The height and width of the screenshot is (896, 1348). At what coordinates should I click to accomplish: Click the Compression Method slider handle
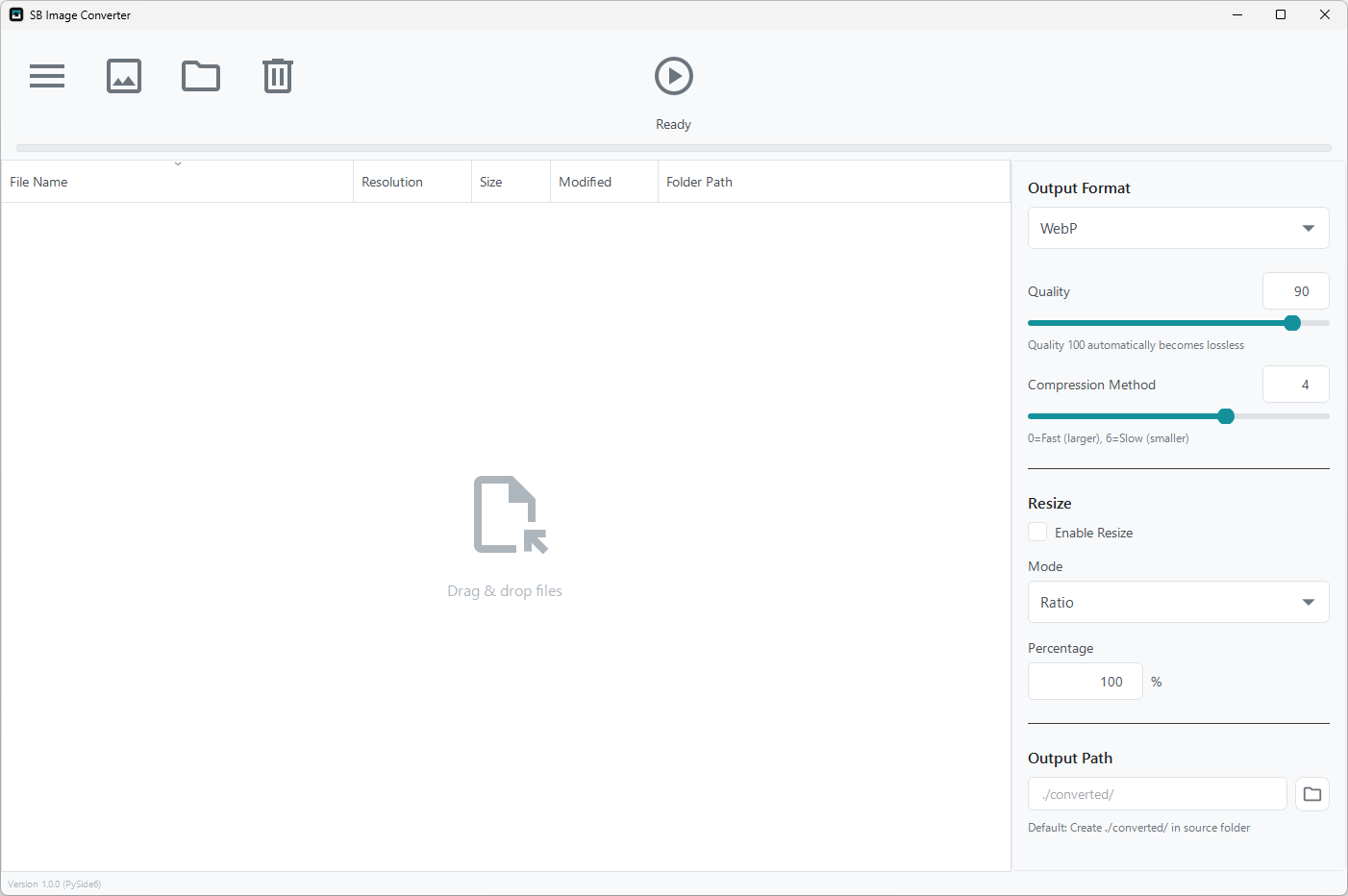coord(1226,416)
